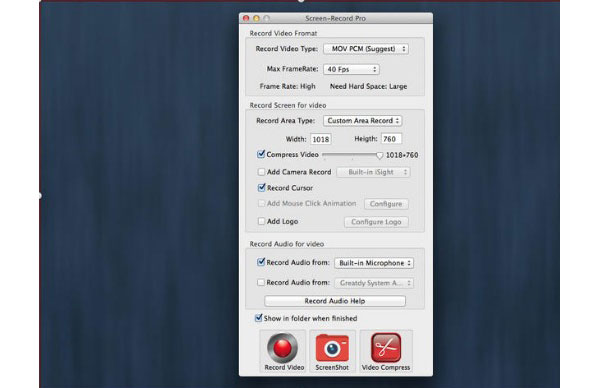Close the Screen-Record Pro window
This screenshot has width=600, height=388.
click(246, 18)
